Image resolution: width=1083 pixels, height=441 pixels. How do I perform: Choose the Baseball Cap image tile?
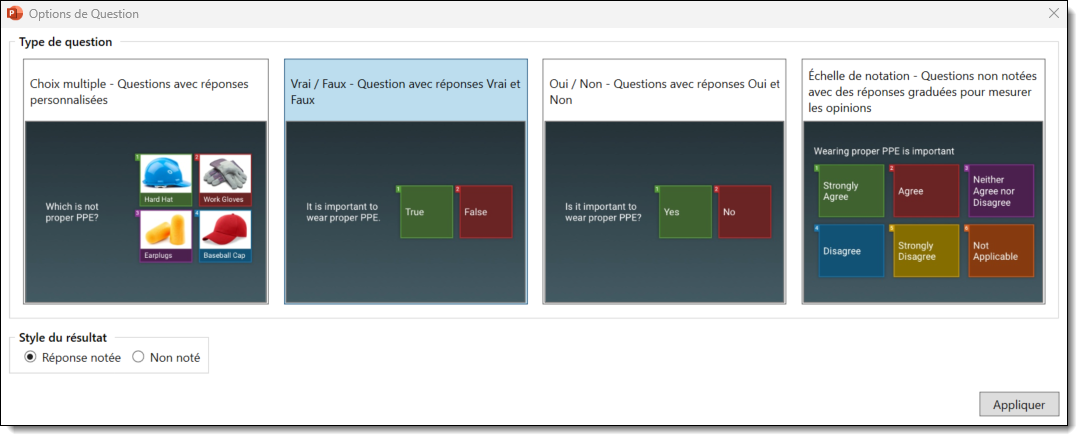click(x=224, y=236)
